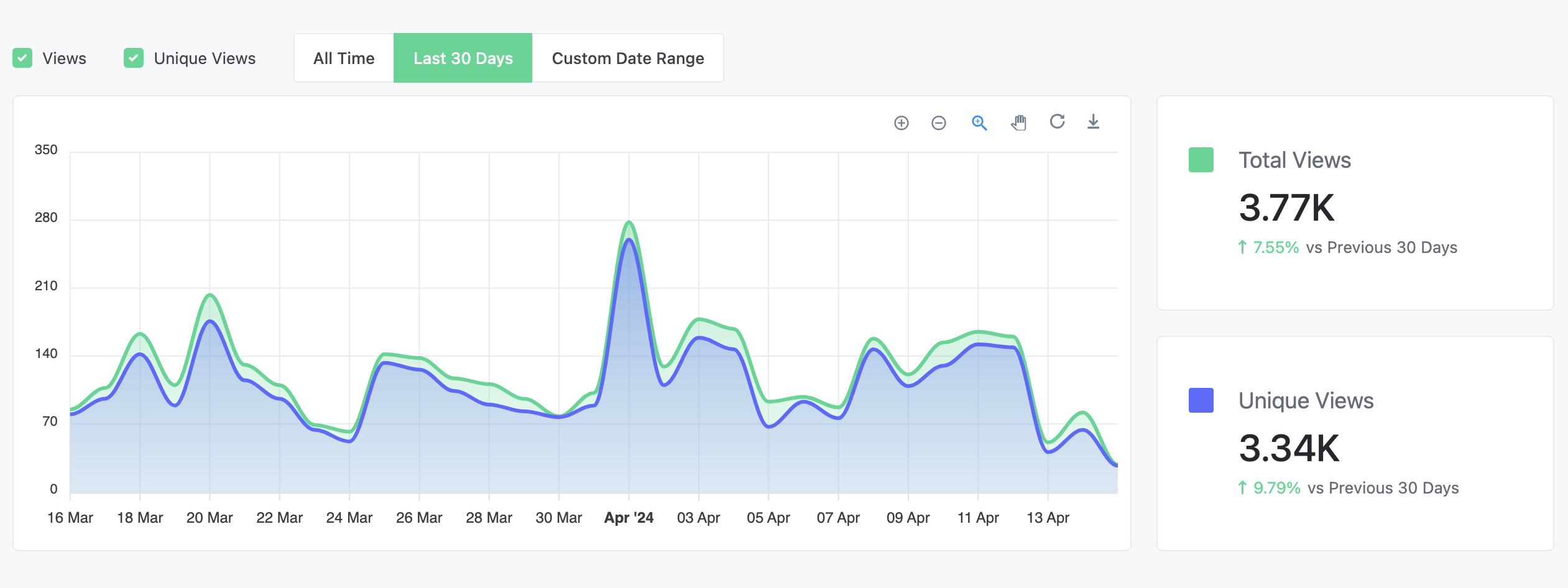Open the chart download menu icon
This screenshot has width=1568, height=588.
pyautogui.click(x=1093, y=122)
